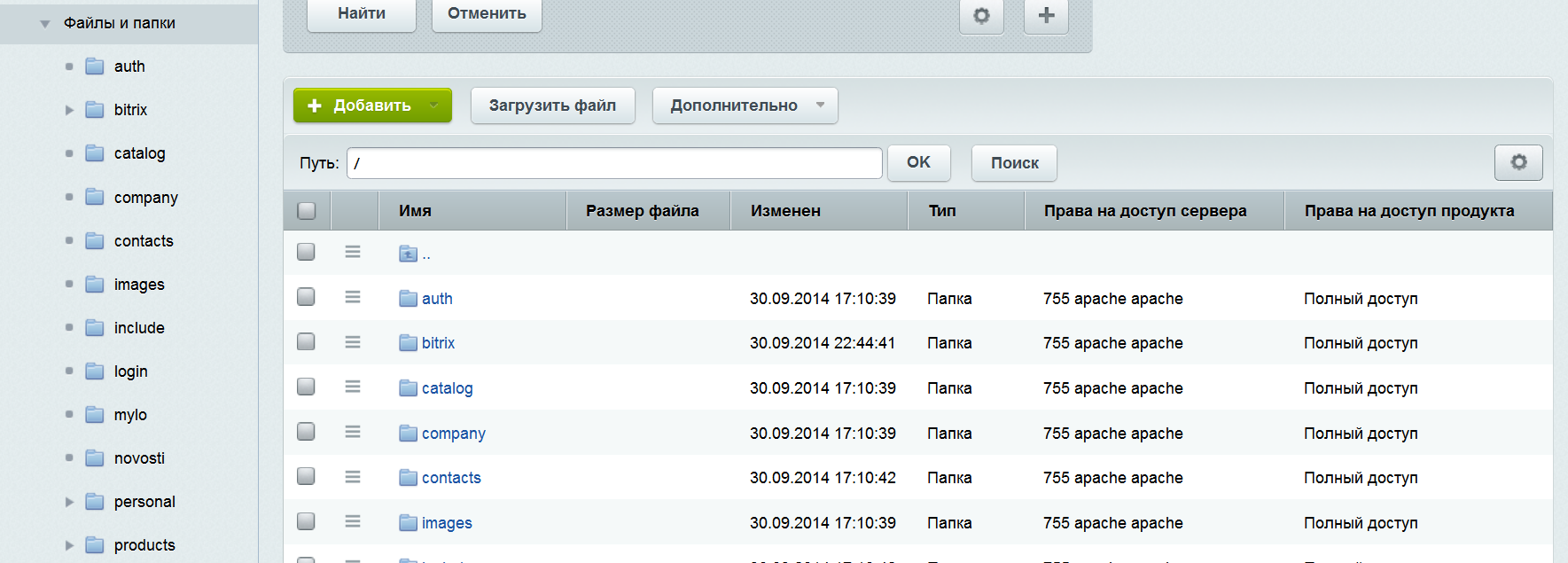The height and width of the screenshot is (563, 1568).
Task: Click the Загрузить файл button
Action: 552,106
